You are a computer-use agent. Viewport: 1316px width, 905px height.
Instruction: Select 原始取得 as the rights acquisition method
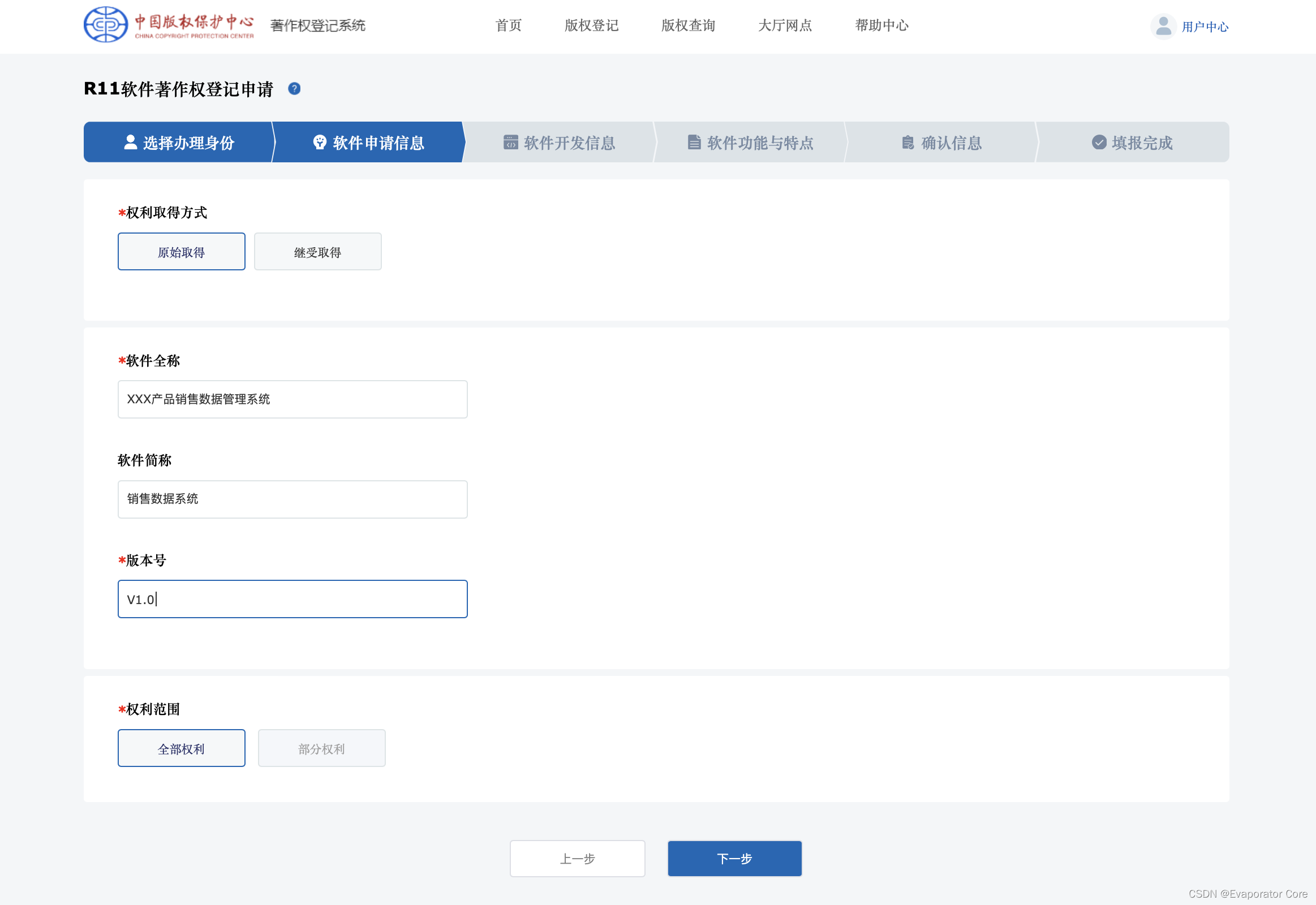tap(182, 252)
